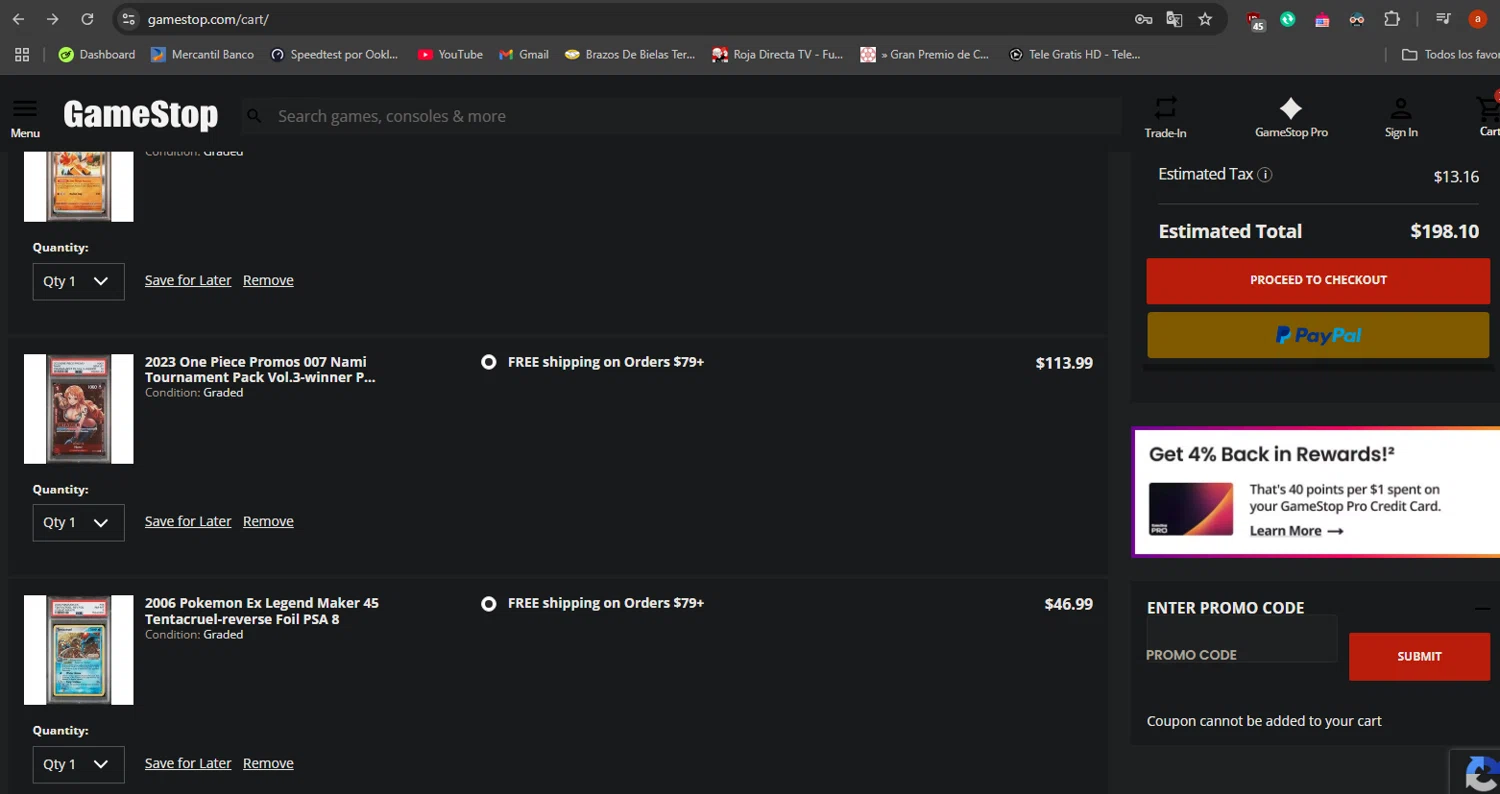The width and height of the screenshot is (1500, 794).
Task: Remove Nami Tournament Pack card
Action: click(x=268, y=521)
